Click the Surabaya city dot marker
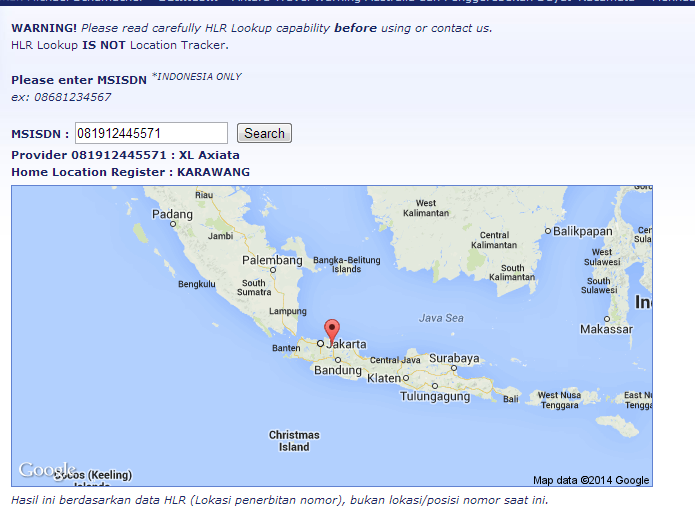 [x=453, y=368]
